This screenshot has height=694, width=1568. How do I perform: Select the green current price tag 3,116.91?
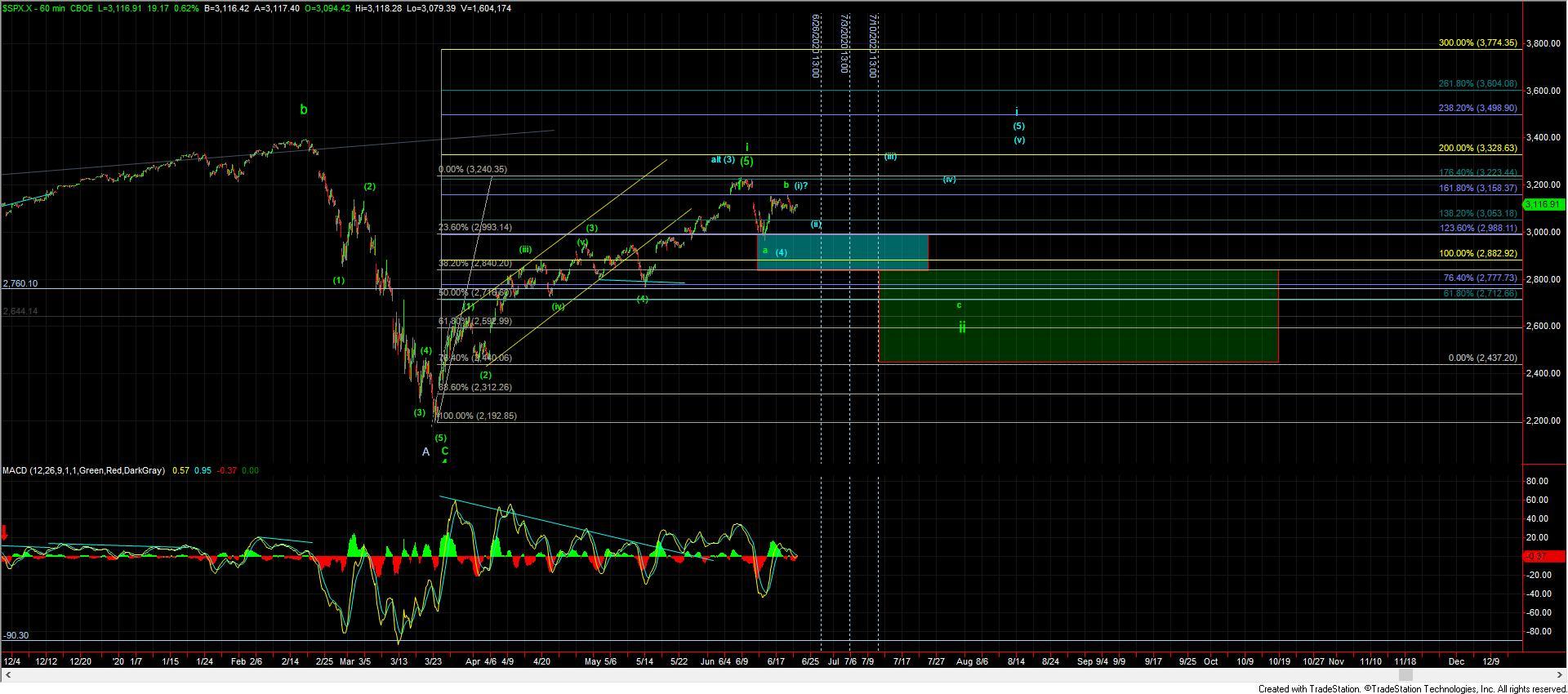tap(1543, 204)
